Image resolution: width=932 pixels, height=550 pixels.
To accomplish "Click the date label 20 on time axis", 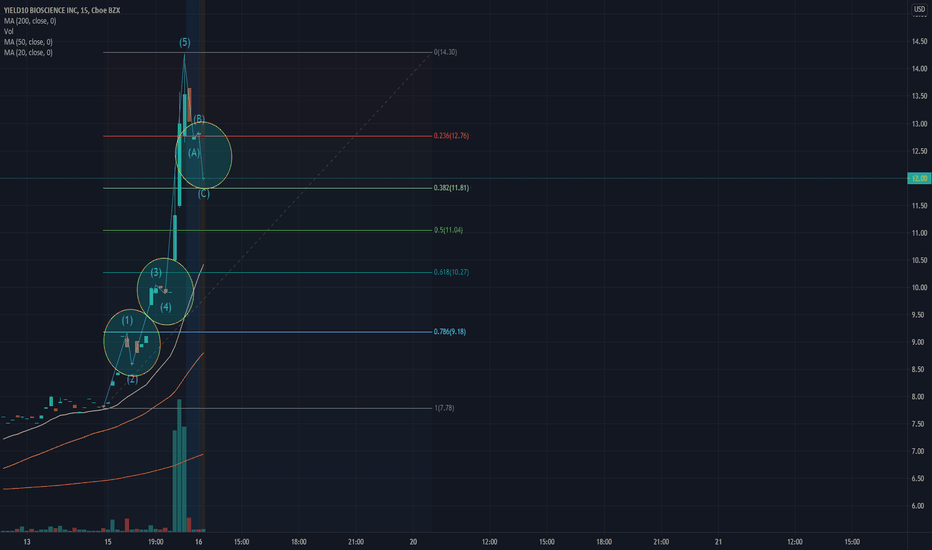I will point(413,542).
